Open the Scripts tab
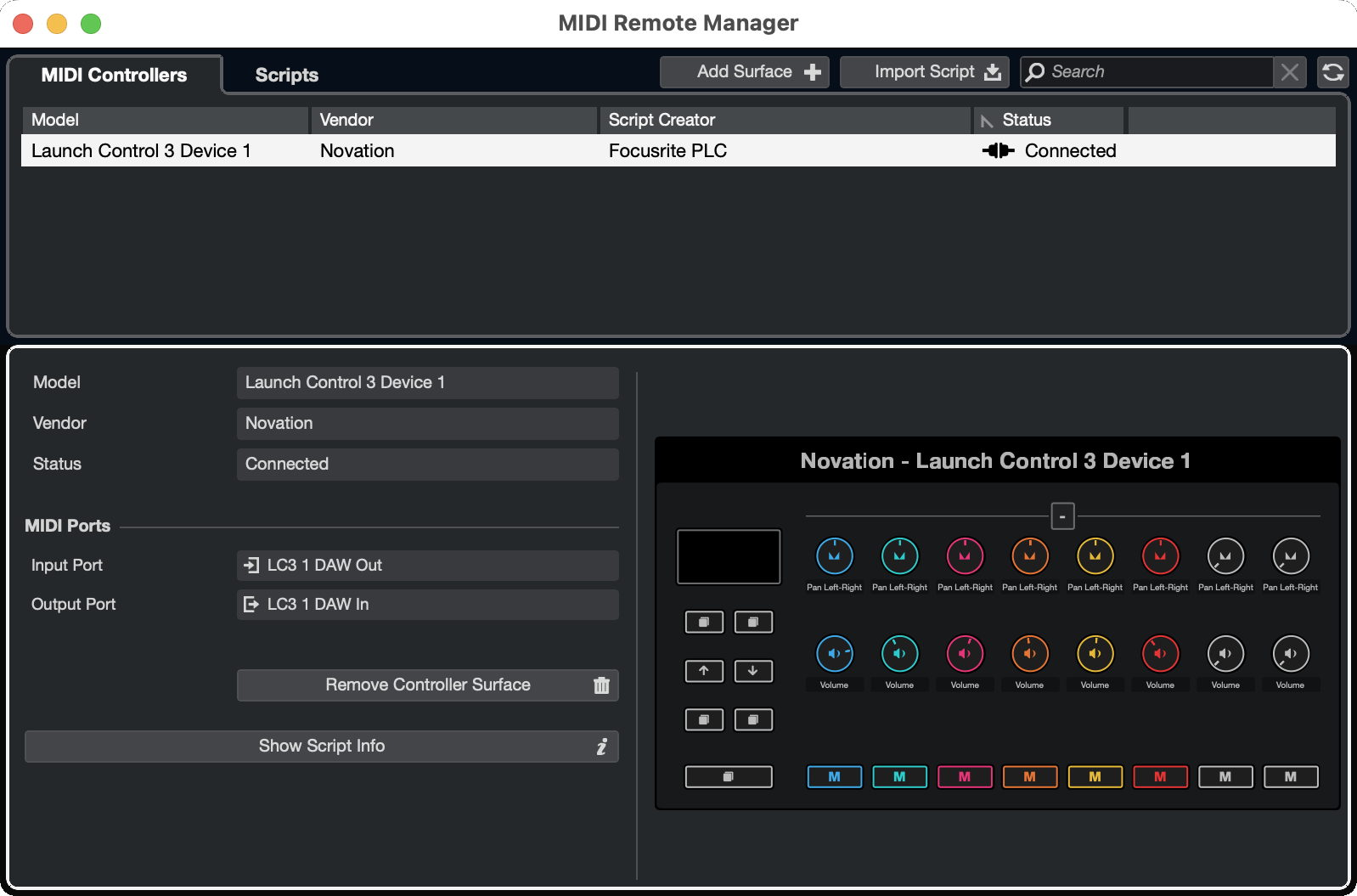 (x=286, y=75)
